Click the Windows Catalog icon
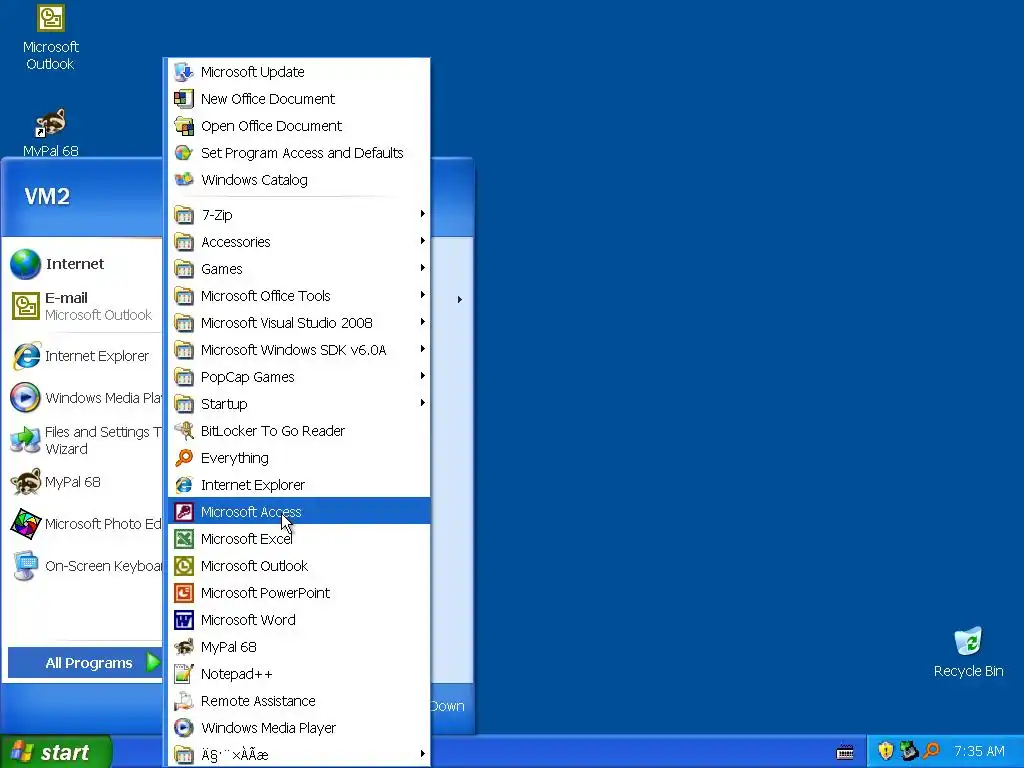The image size is (1024, 768). point(184,180)
